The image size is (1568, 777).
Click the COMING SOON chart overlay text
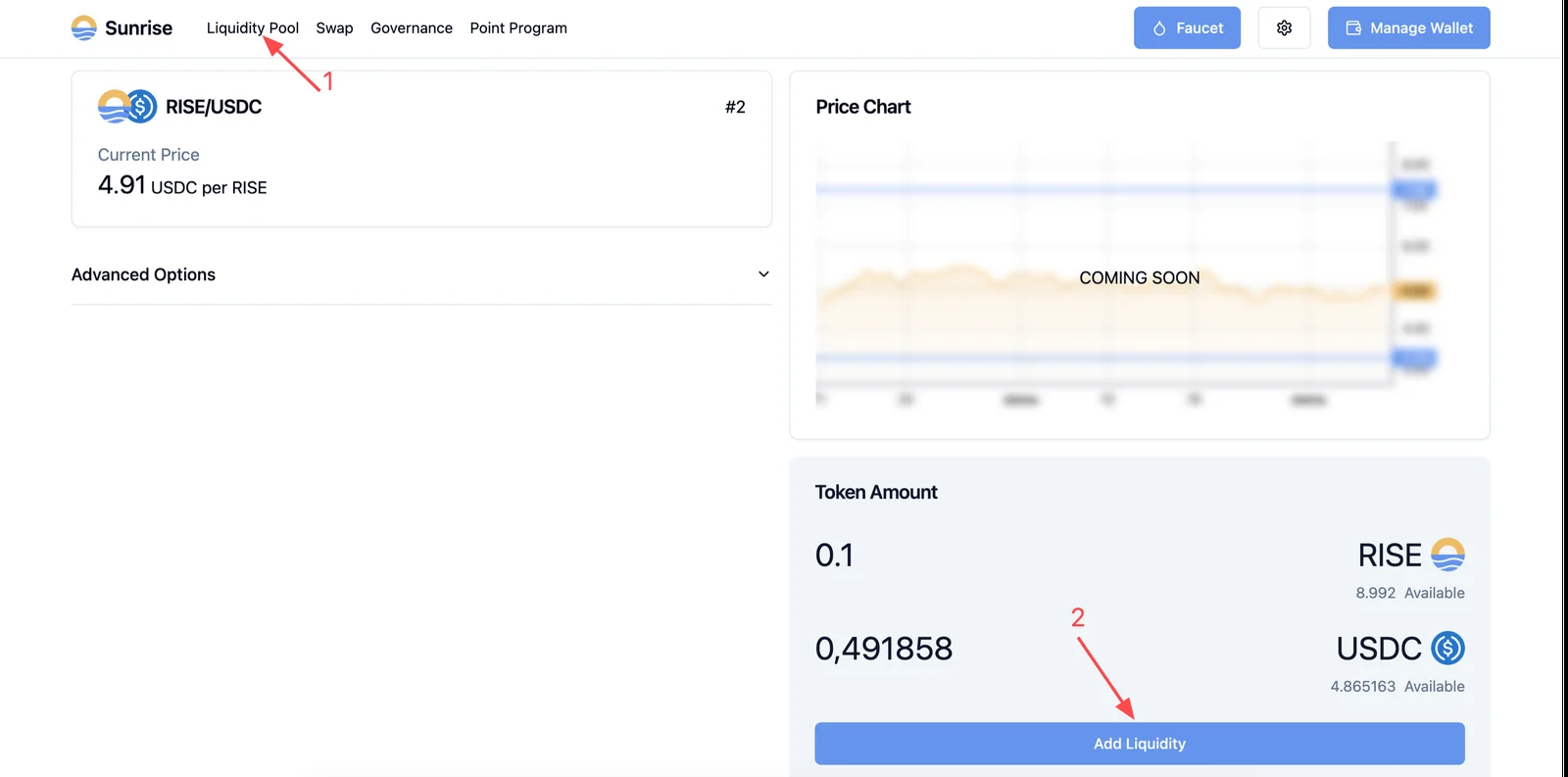(1140, 277)
